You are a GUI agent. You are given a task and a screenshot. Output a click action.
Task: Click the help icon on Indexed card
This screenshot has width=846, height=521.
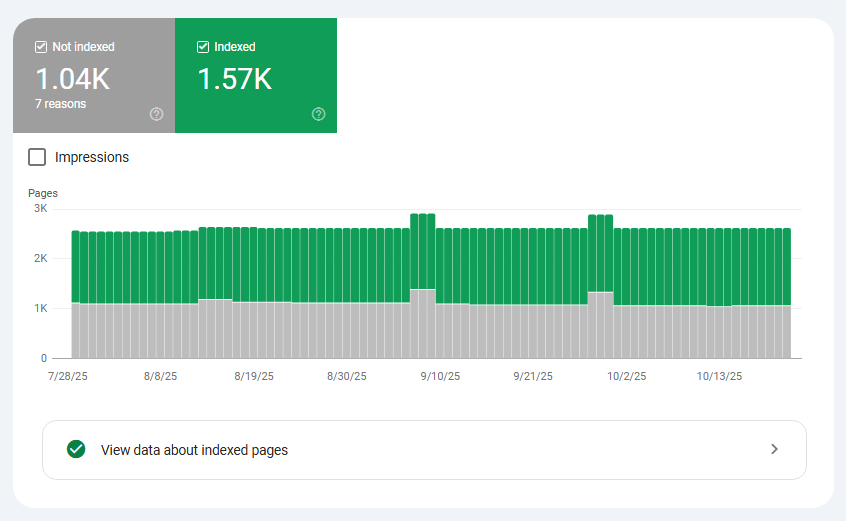[318, 114]
